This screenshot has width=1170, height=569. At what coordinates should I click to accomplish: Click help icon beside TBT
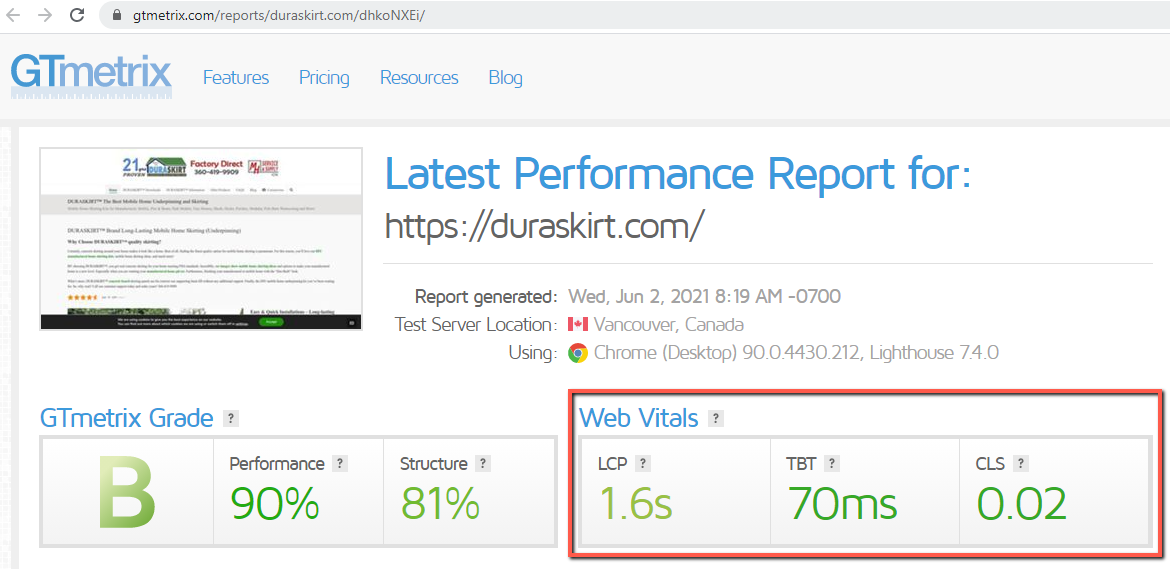tap(833, 464)
